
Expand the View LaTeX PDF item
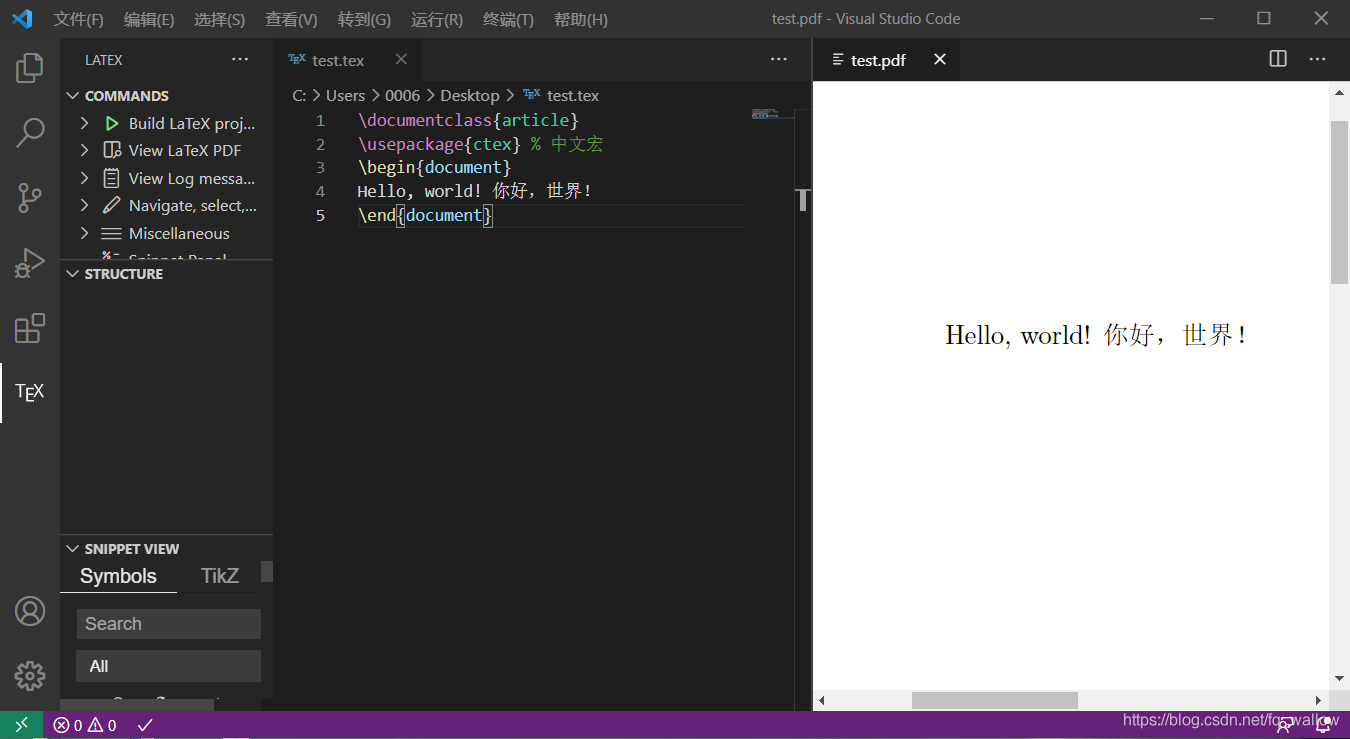pyautogui.click(x=86, y=151)
